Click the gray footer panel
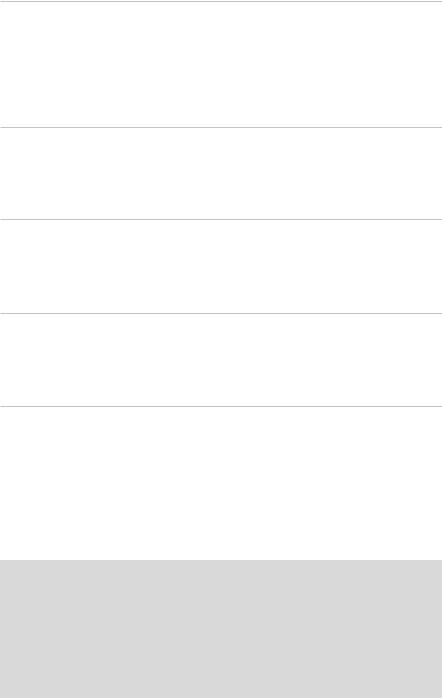 [221, 629]
